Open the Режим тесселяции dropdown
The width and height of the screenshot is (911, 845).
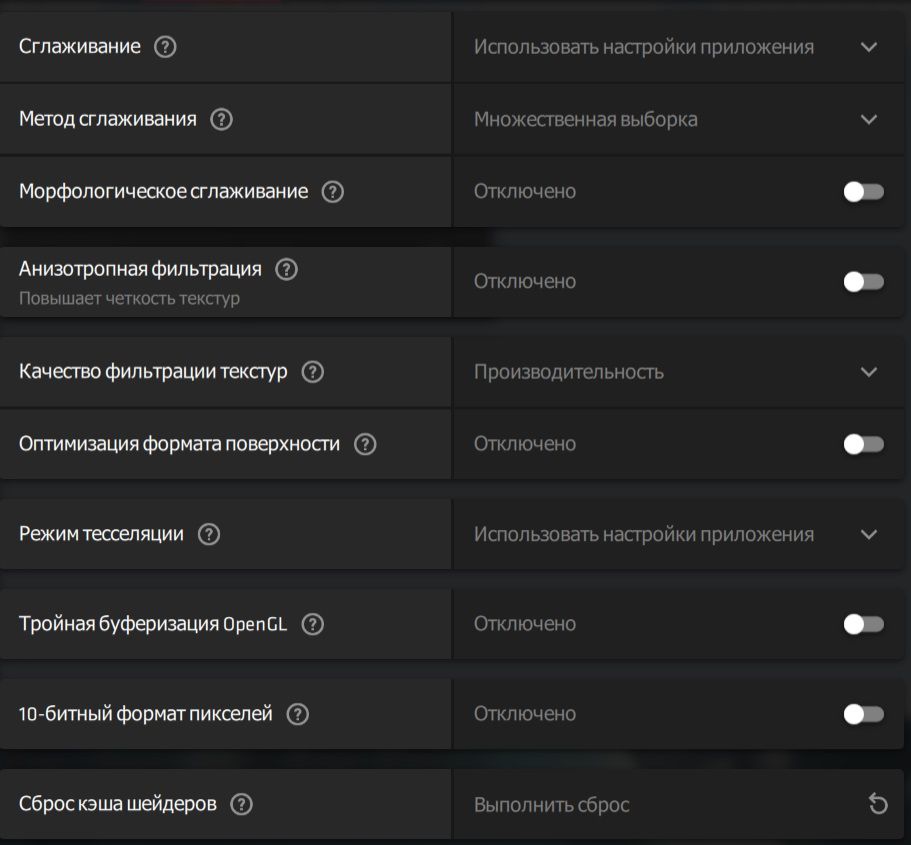click(868, 534)
